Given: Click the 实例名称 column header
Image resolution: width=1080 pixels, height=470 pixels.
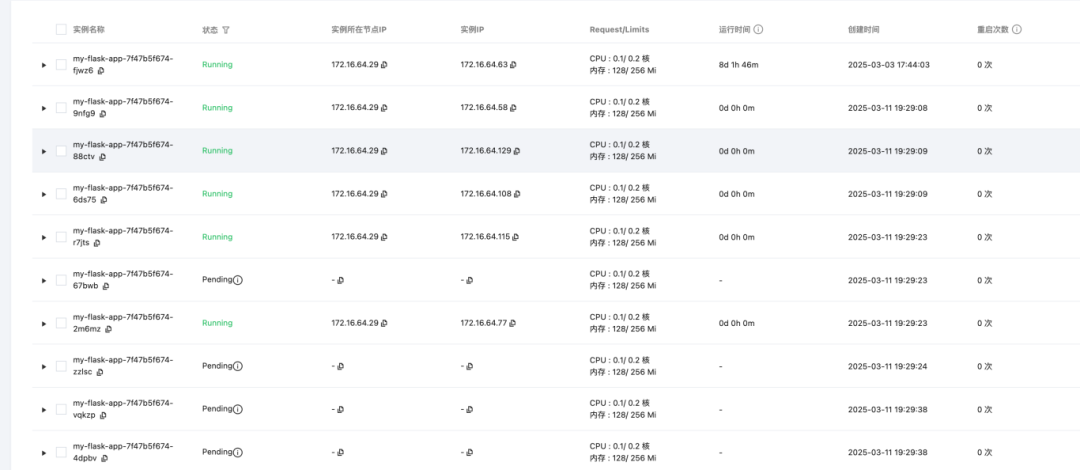Looking at the screenshot, I should point(89,30).
